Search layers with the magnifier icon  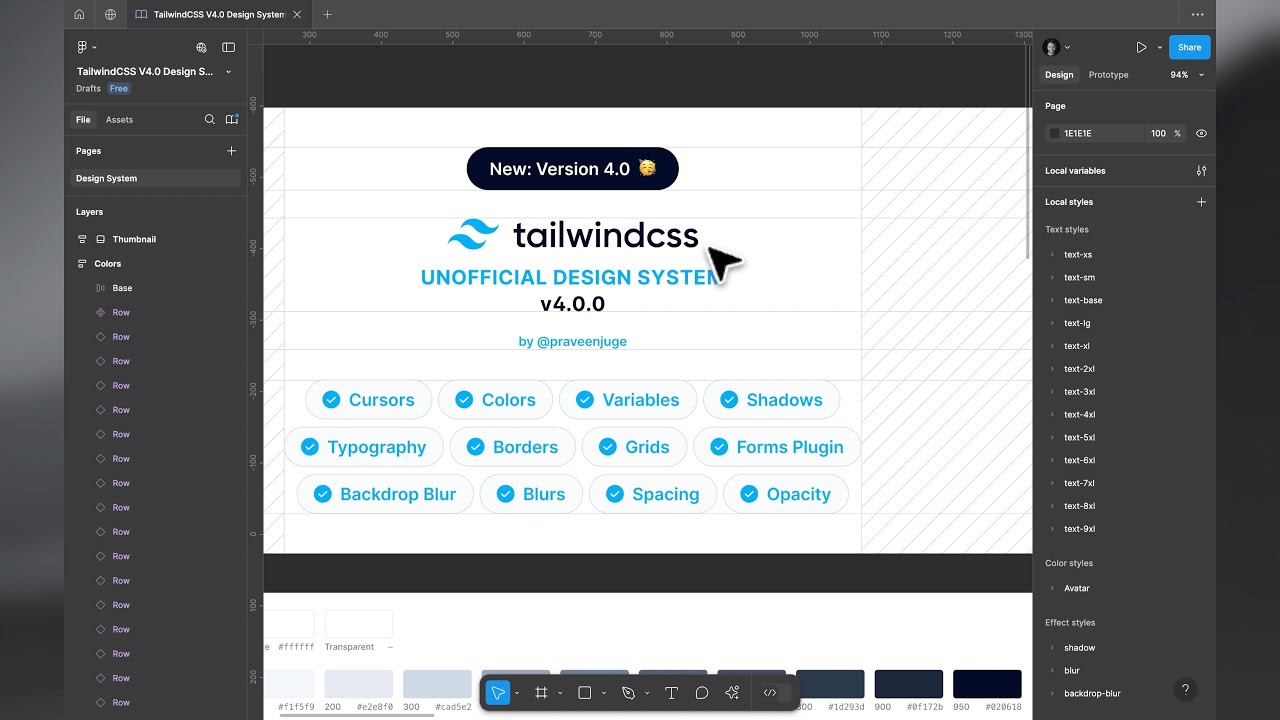coord(210,119)
